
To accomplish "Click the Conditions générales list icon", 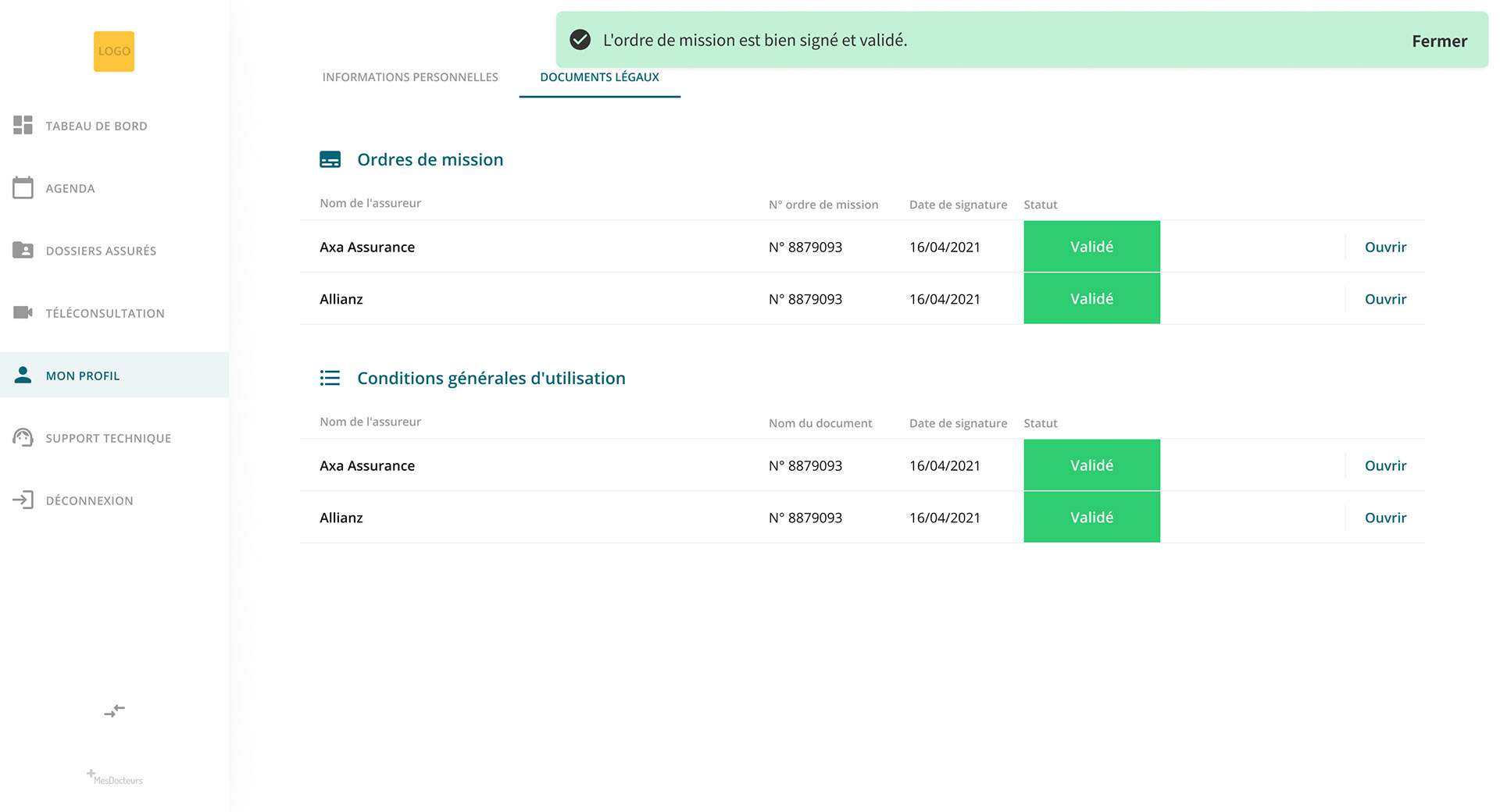I will click(x=330, y=378).
